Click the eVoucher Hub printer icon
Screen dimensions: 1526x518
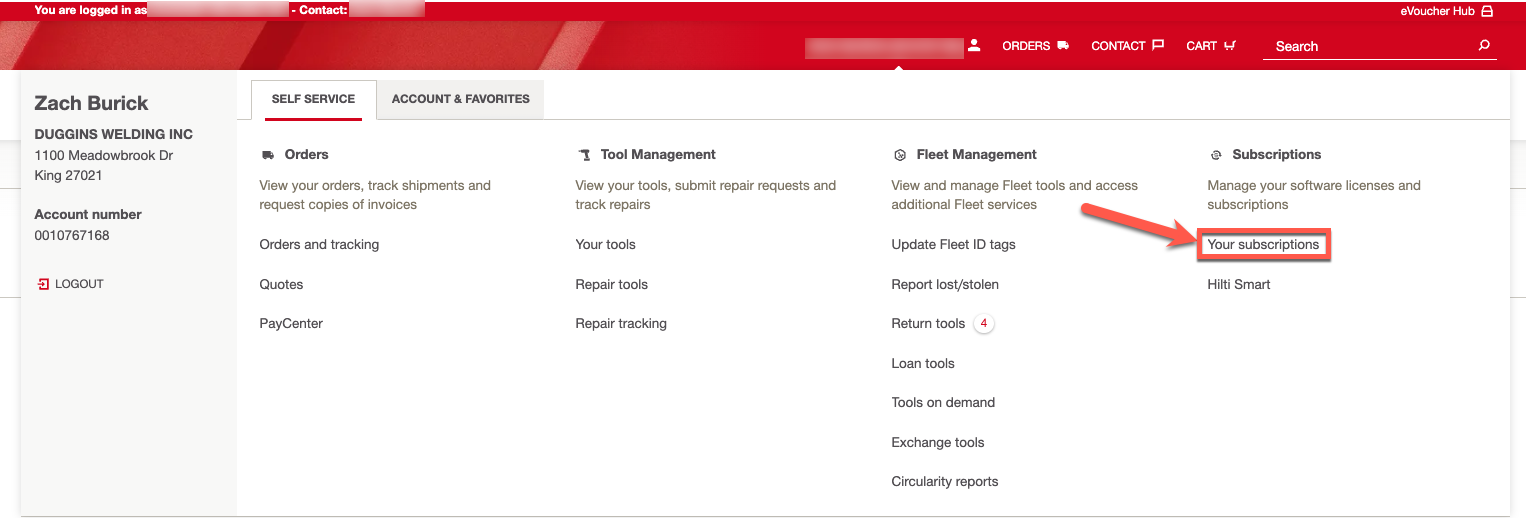coord(1487,11)
